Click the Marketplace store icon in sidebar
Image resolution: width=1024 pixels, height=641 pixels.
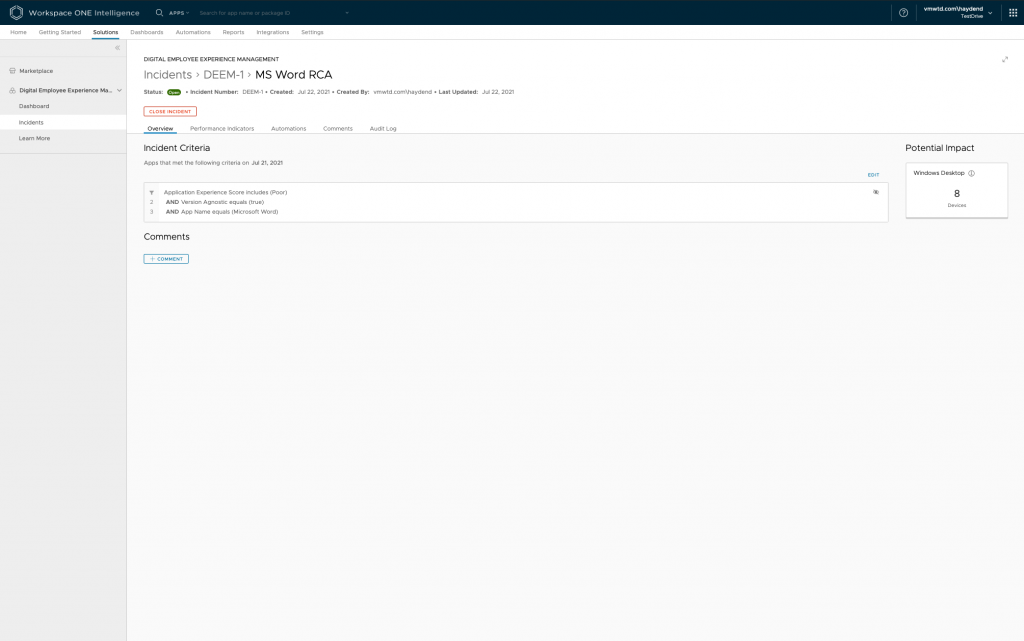12,70
